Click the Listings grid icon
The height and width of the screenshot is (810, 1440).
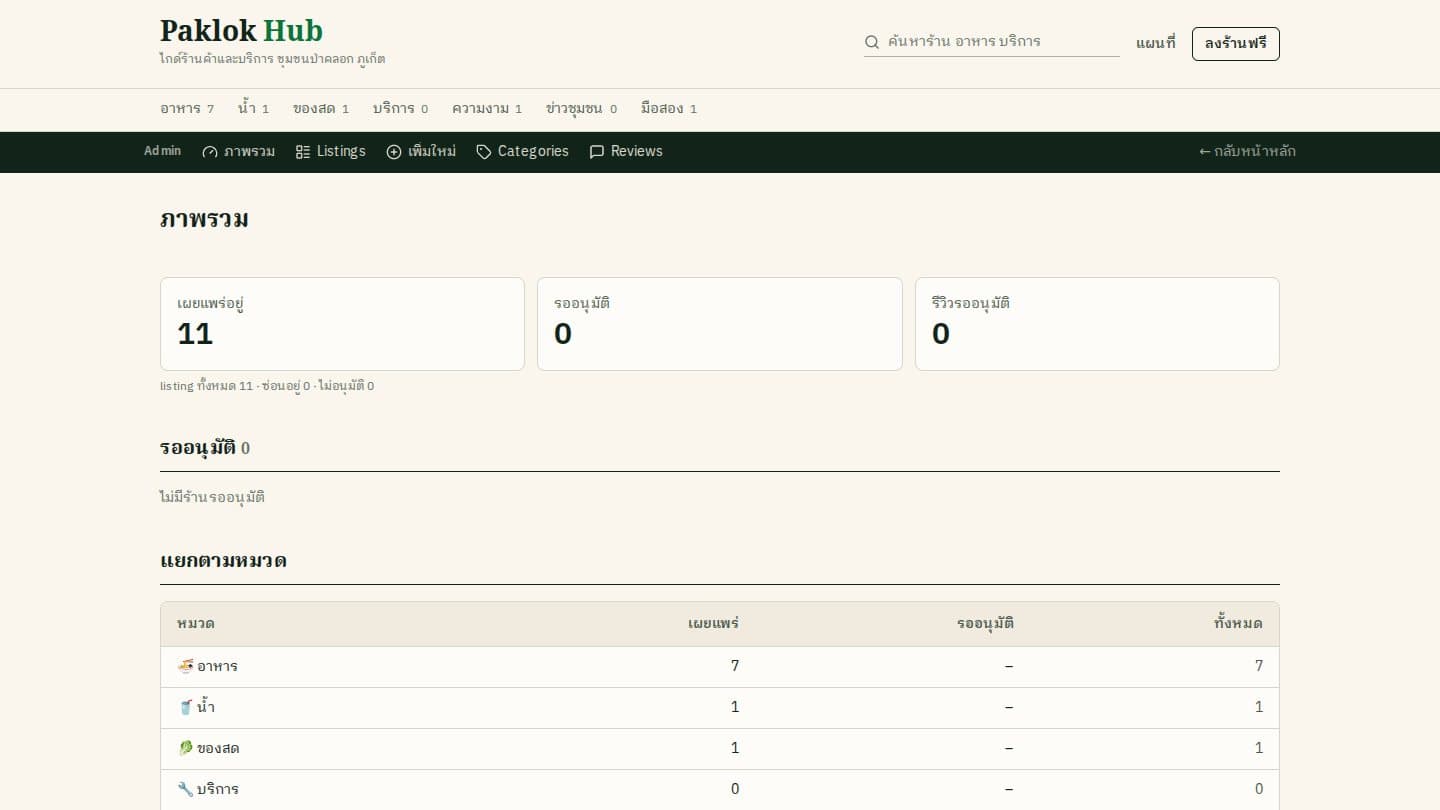tap(303, 152)
